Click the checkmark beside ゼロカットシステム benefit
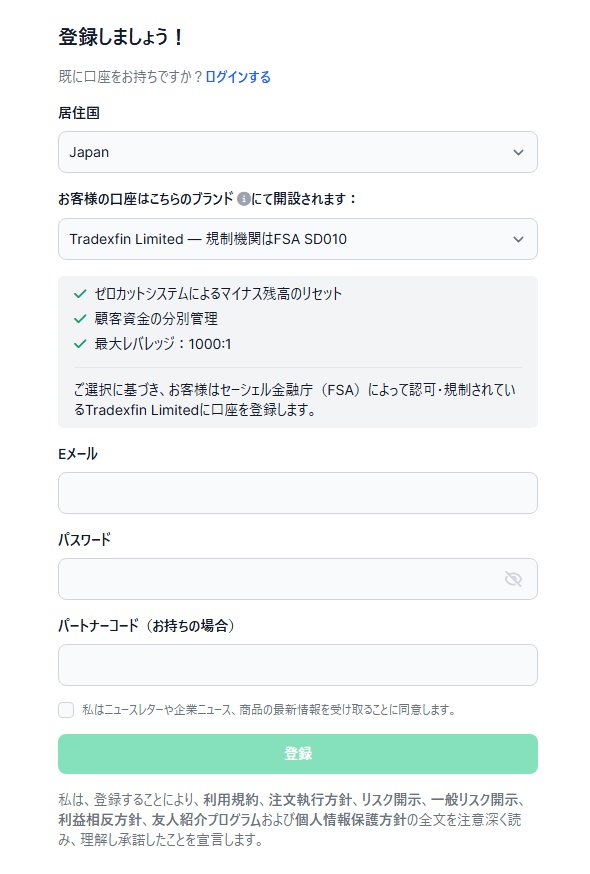This screenshot has width=590, height=874. coord(78,296)
